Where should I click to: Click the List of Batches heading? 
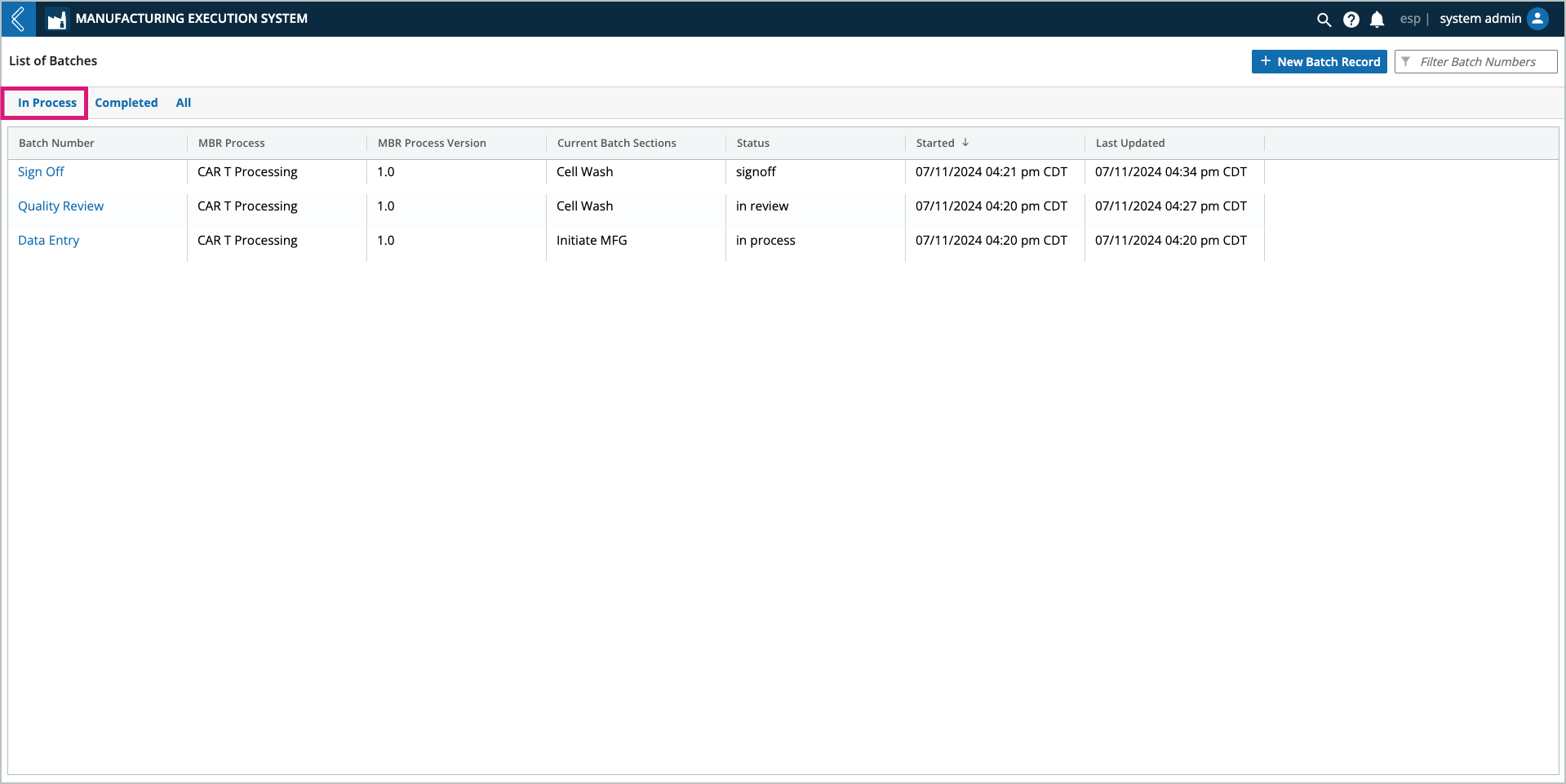coord(53,61)
